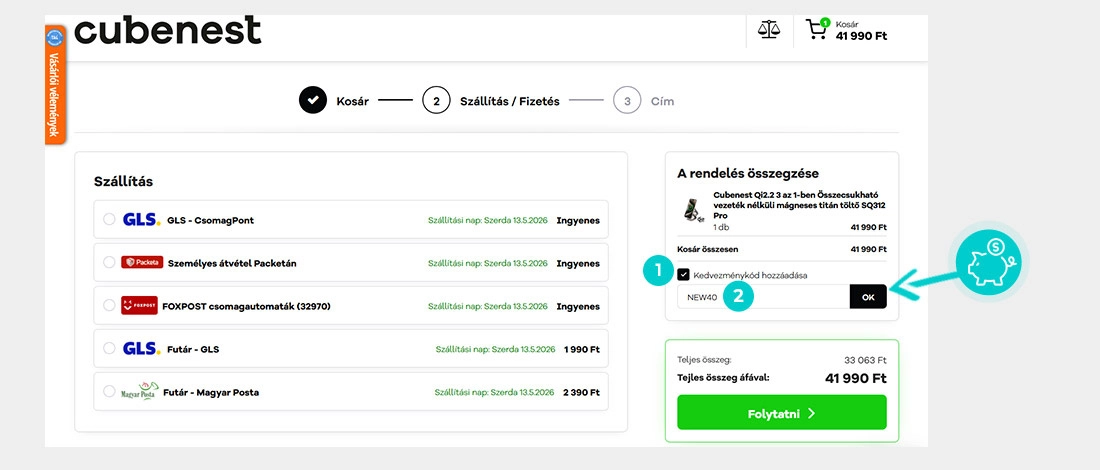Click the 2 390 Ft Magyar Posta price

tap(582, 392)
